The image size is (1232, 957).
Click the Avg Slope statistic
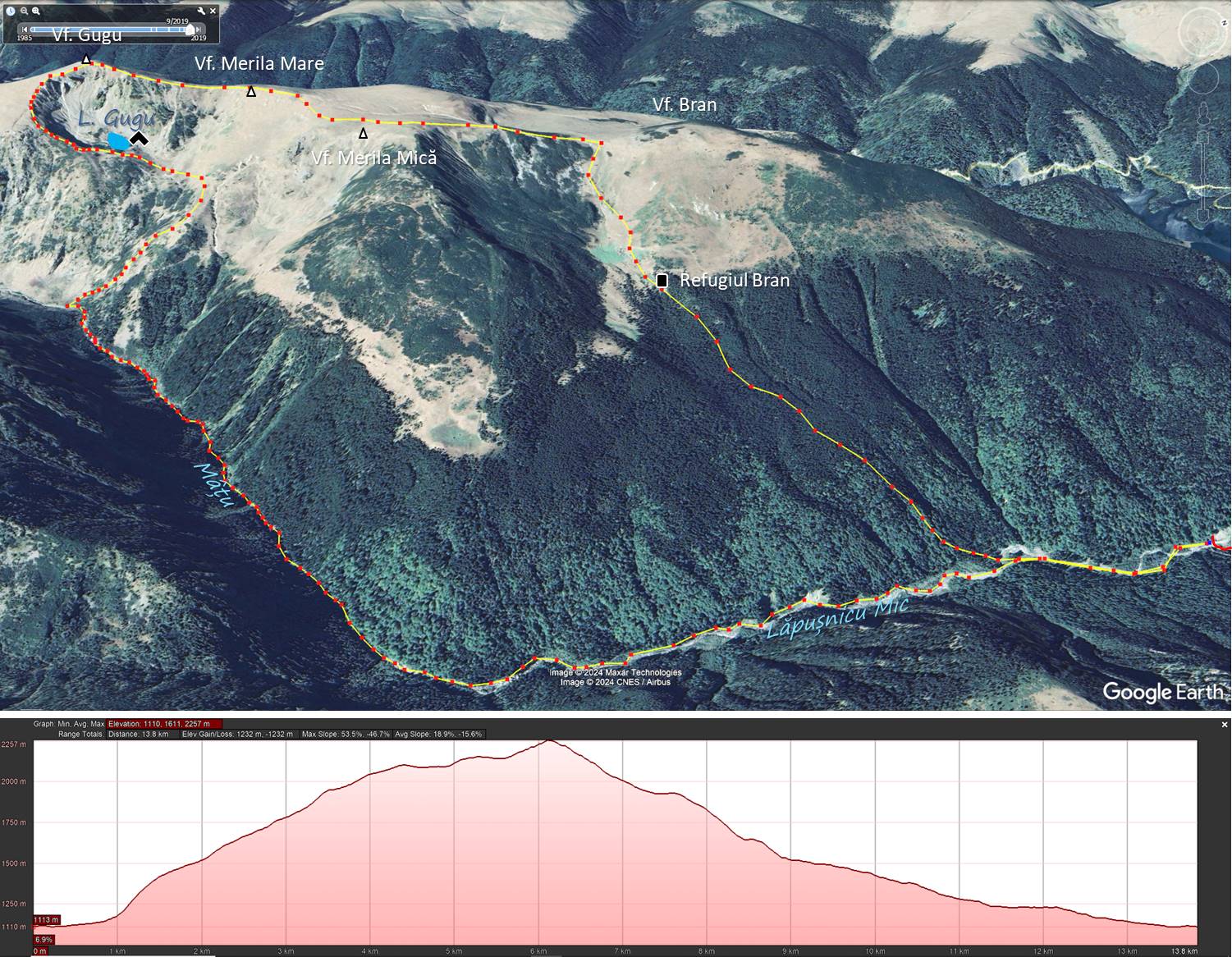438,734
